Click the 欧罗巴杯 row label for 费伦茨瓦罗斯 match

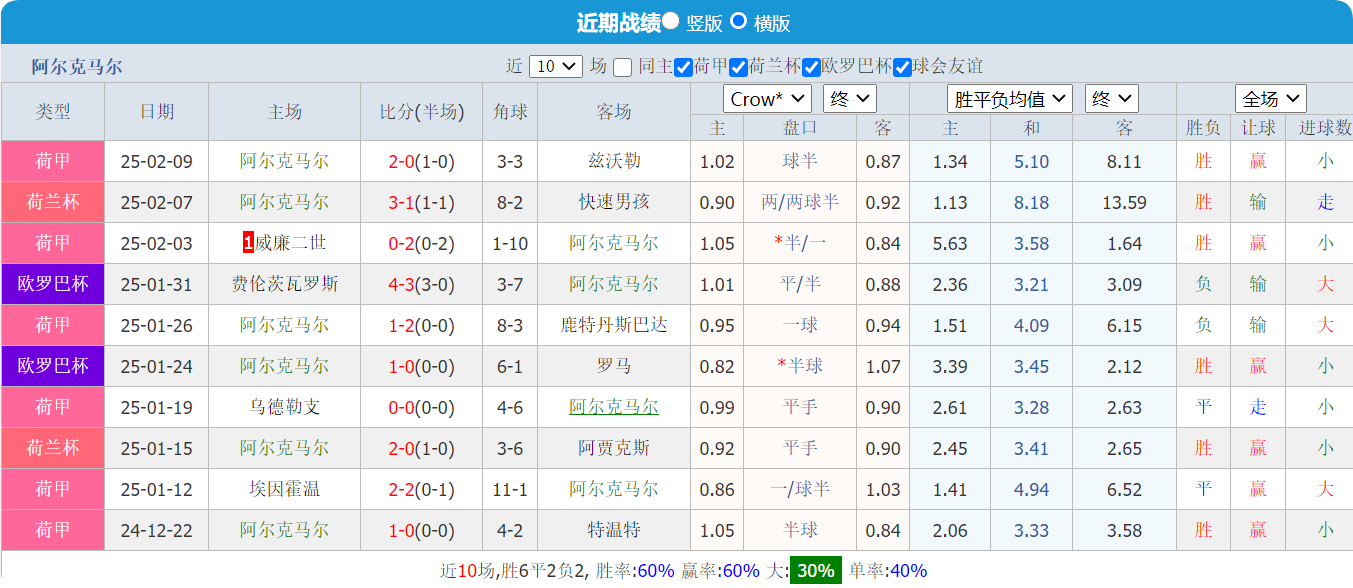point(52,284)
